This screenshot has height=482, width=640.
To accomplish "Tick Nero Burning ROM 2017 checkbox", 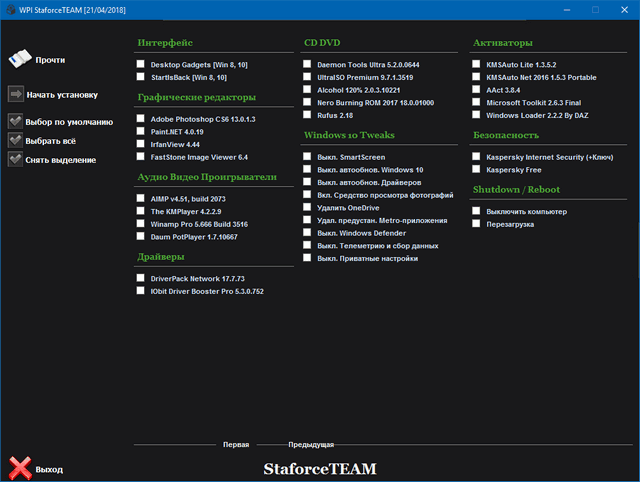I will tap(307, 102).
